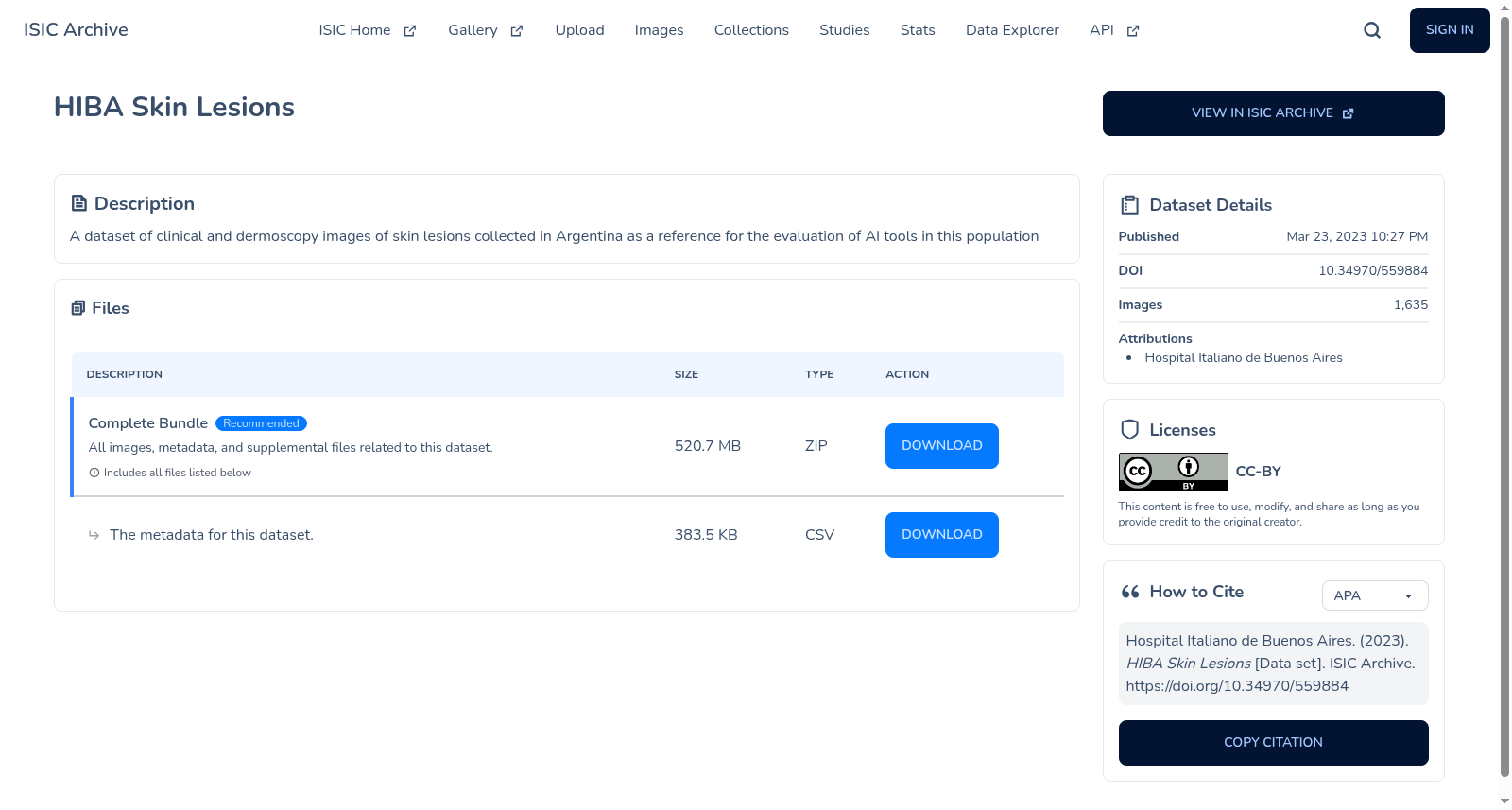Click external link icon next to ISIC Home

(x=410, y=31)
